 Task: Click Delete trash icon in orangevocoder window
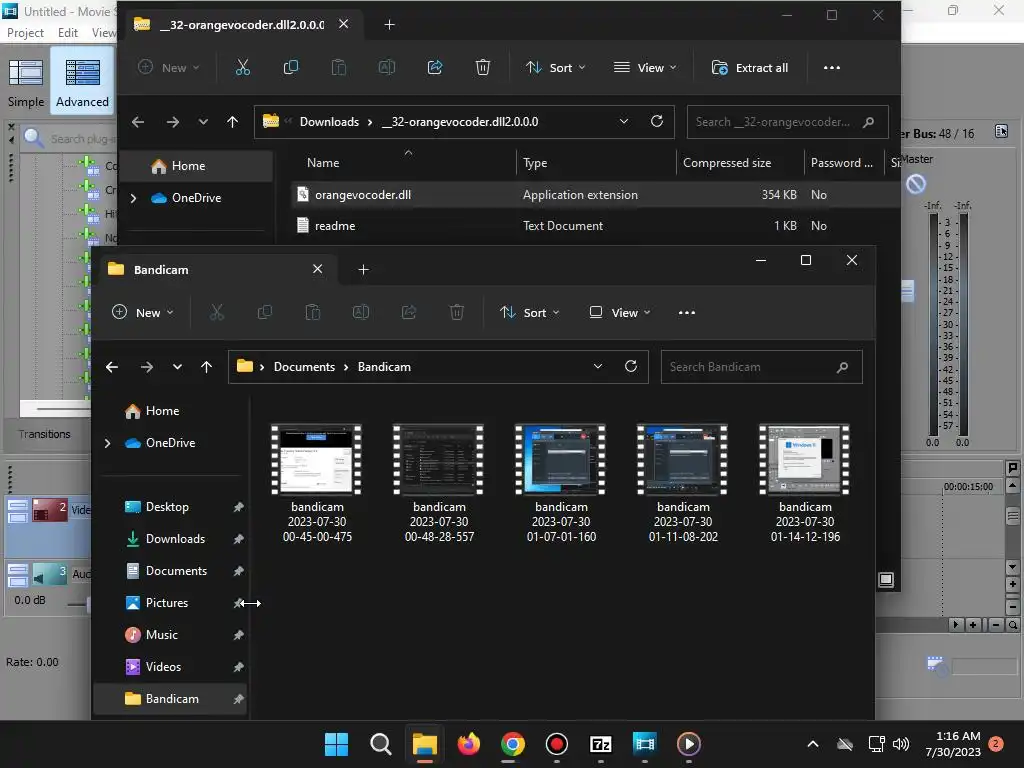(483, 67)
